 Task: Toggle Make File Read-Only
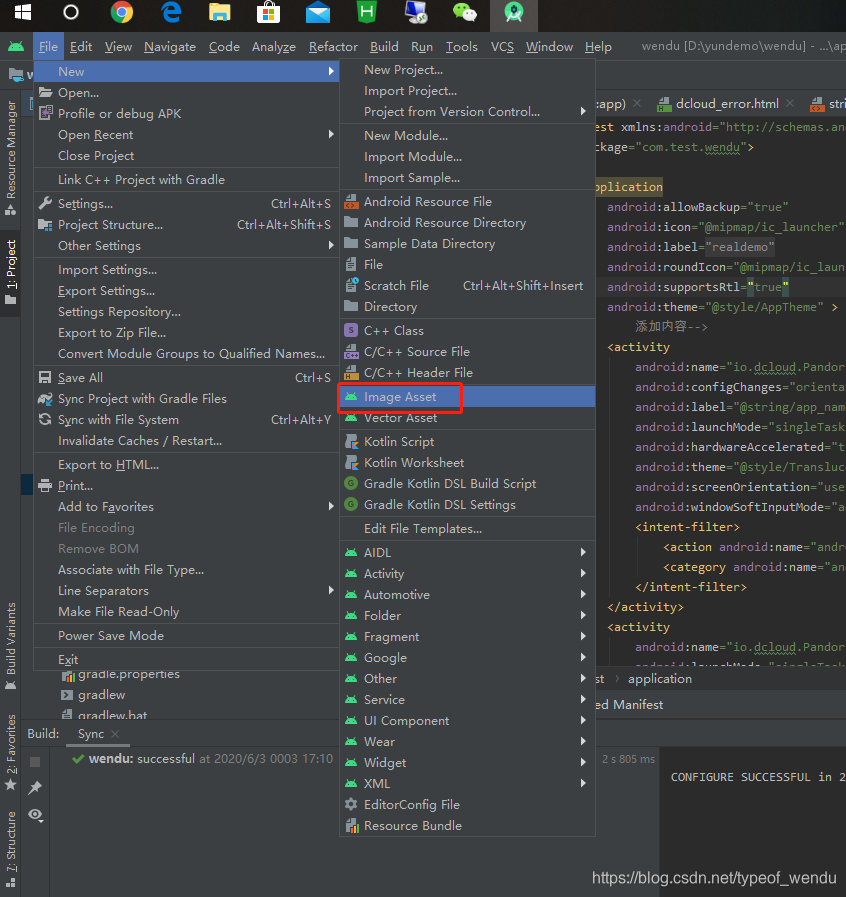[186, 612]
